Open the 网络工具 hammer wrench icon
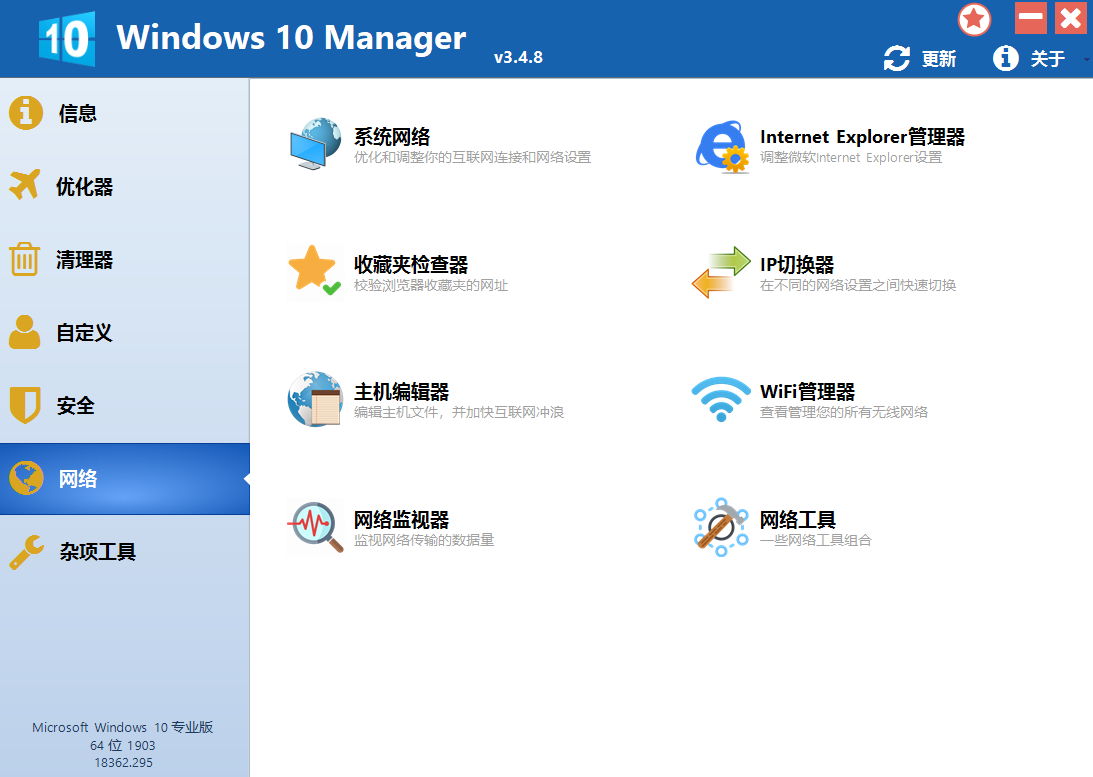Viewport: 1093px width, 777px height. click(x=721, y=527)
